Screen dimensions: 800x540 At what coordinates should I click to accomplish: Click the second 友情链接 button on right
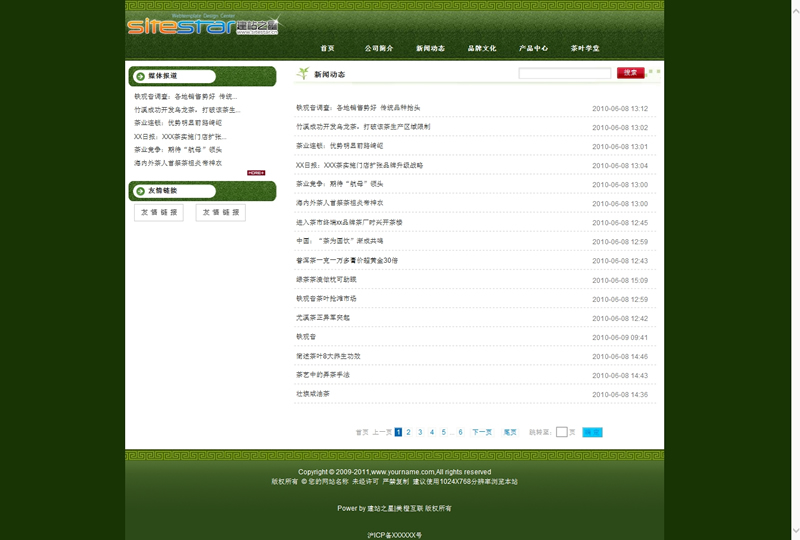[220, 213]
